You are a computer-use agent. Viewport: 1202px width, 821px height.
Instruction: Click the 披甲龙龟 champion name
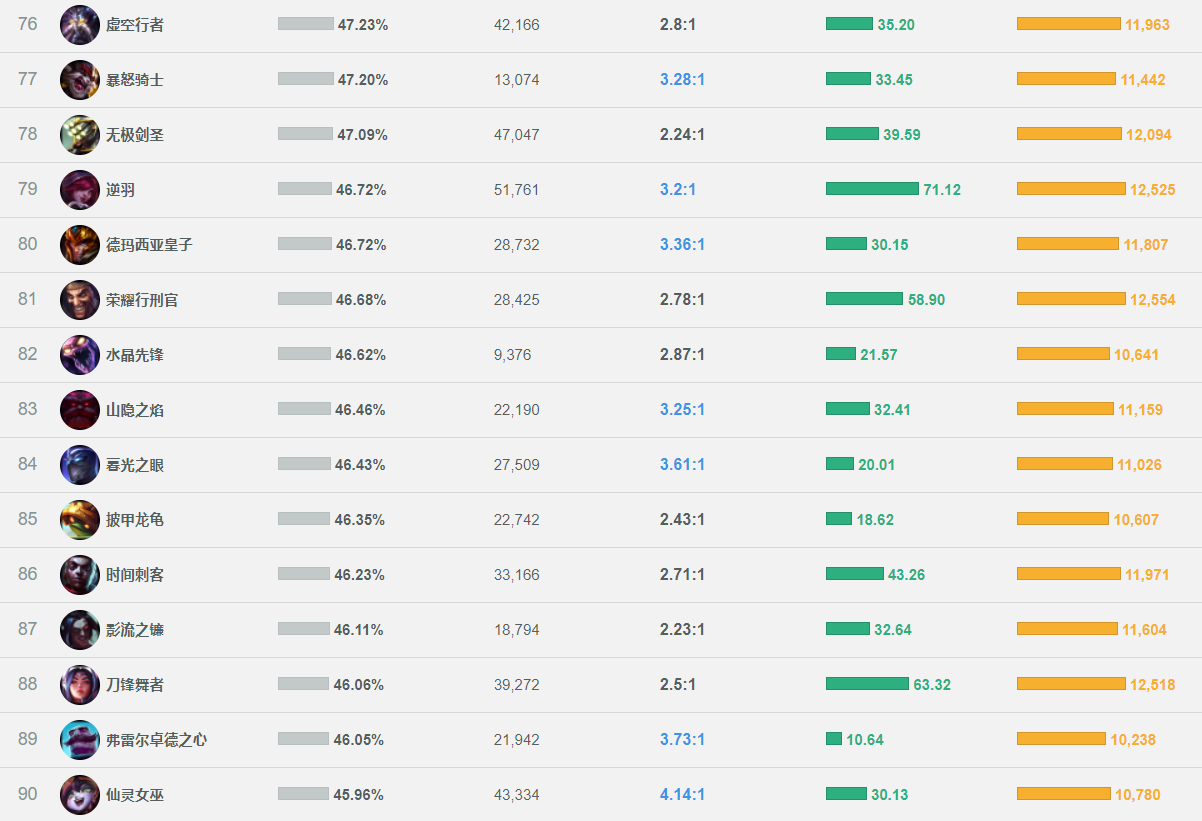coord(135,520)
